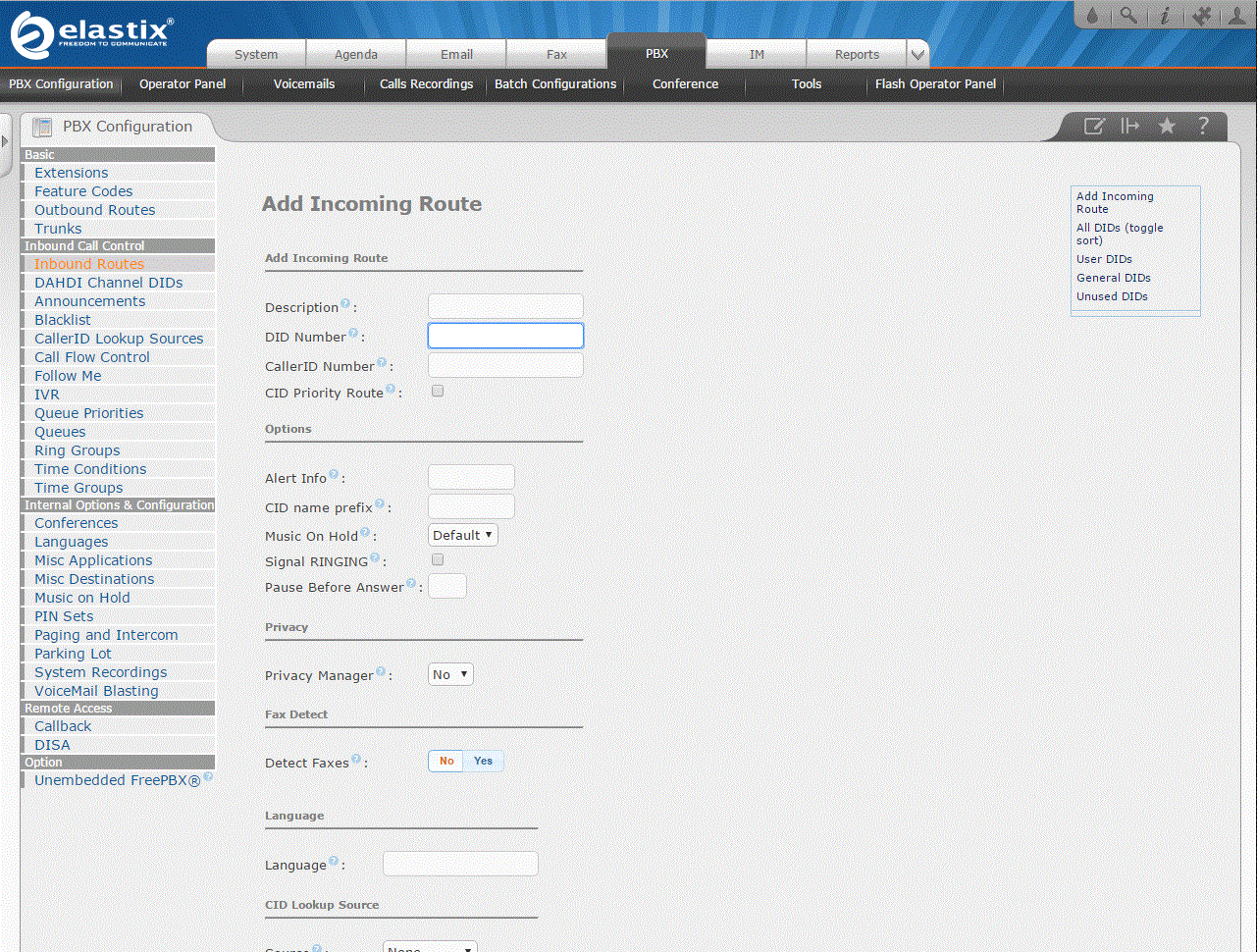Open the Music On Hold dropdown
The height and width of the screenshot is (952, 1257).
(x=463, y=535)
